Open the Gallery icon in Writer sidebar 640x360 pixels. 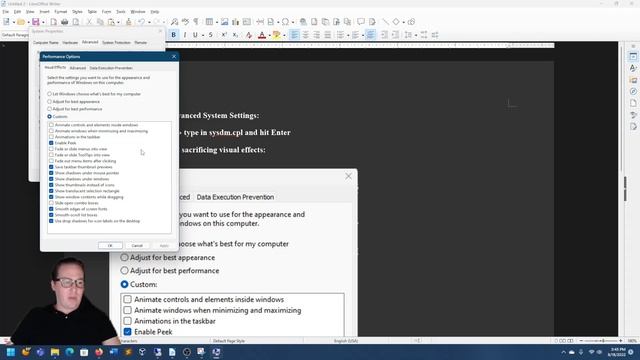coord(633,80)
